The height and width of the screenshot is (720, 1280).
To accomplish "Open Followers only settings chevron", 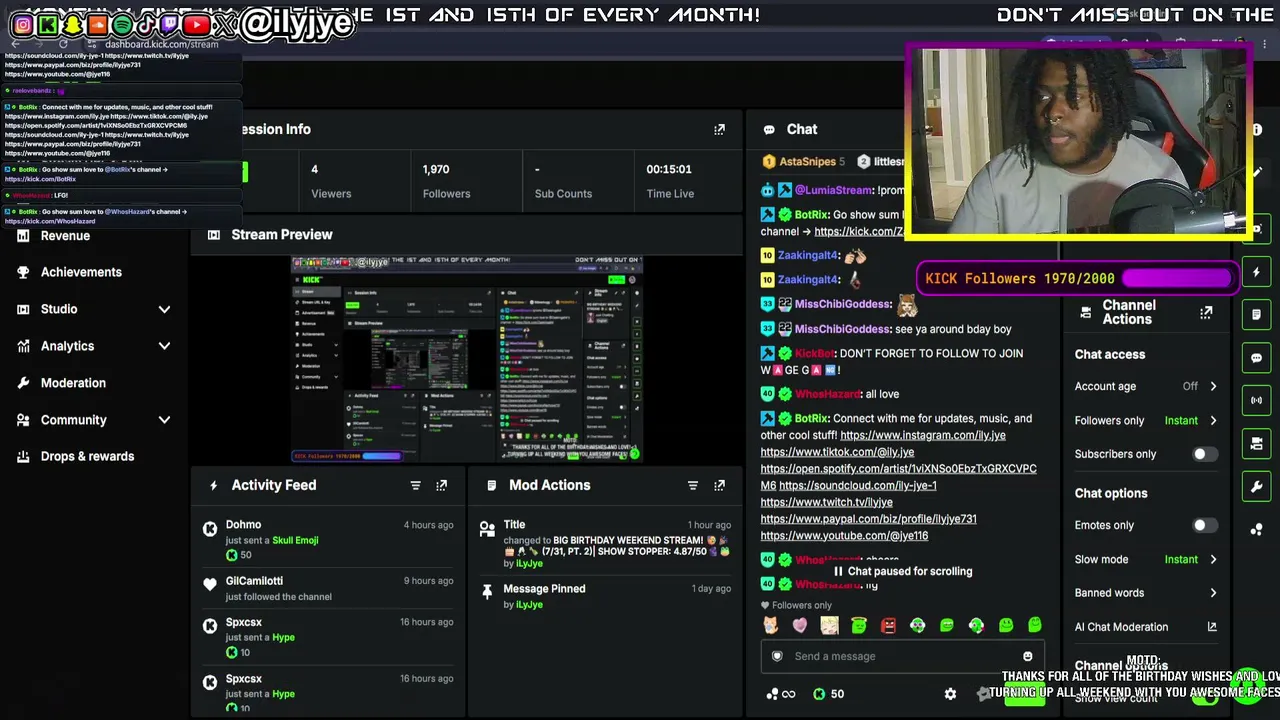I will point(1213,421).
